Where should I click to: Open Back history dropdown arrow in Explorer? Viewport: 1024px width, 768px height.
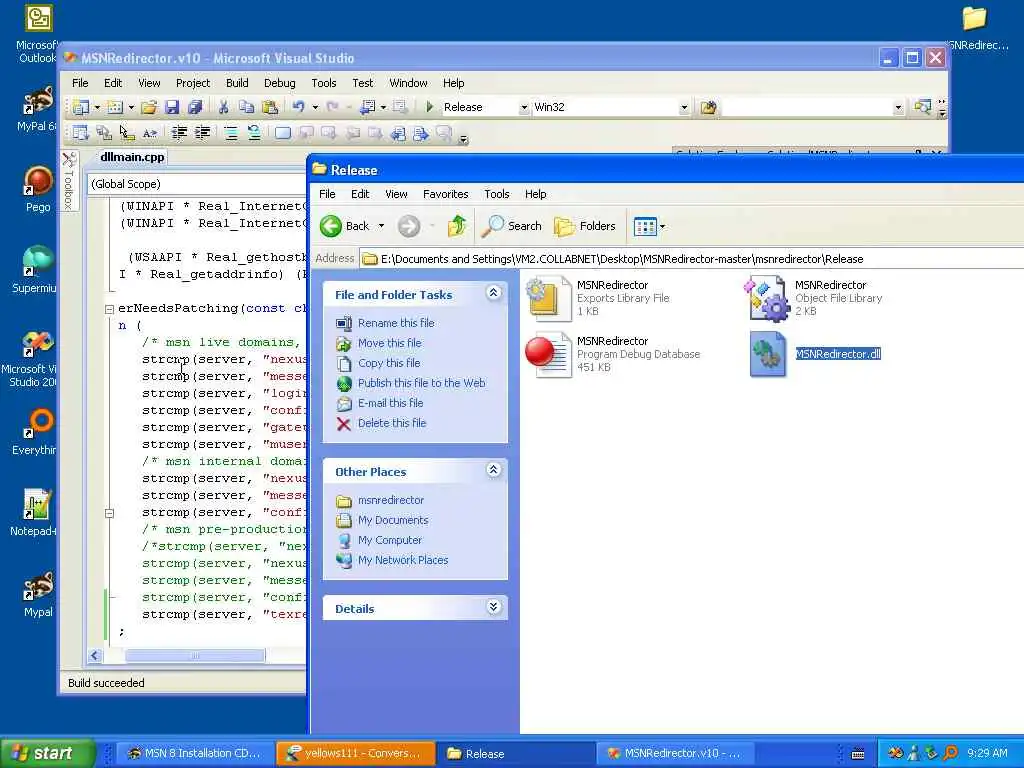click(x=381, y=226)
